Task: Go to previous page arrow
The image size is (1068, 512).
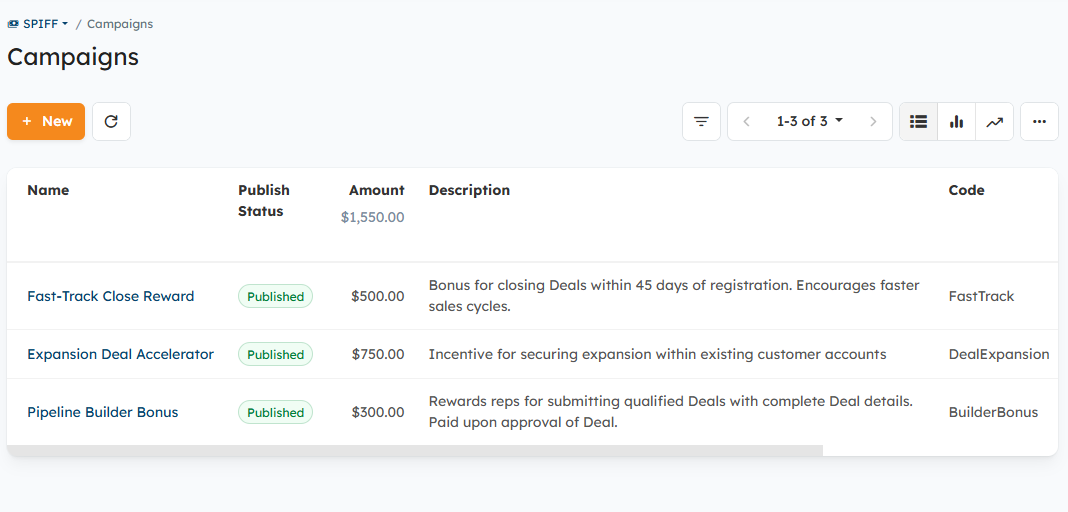Action: tap(746, 122)
